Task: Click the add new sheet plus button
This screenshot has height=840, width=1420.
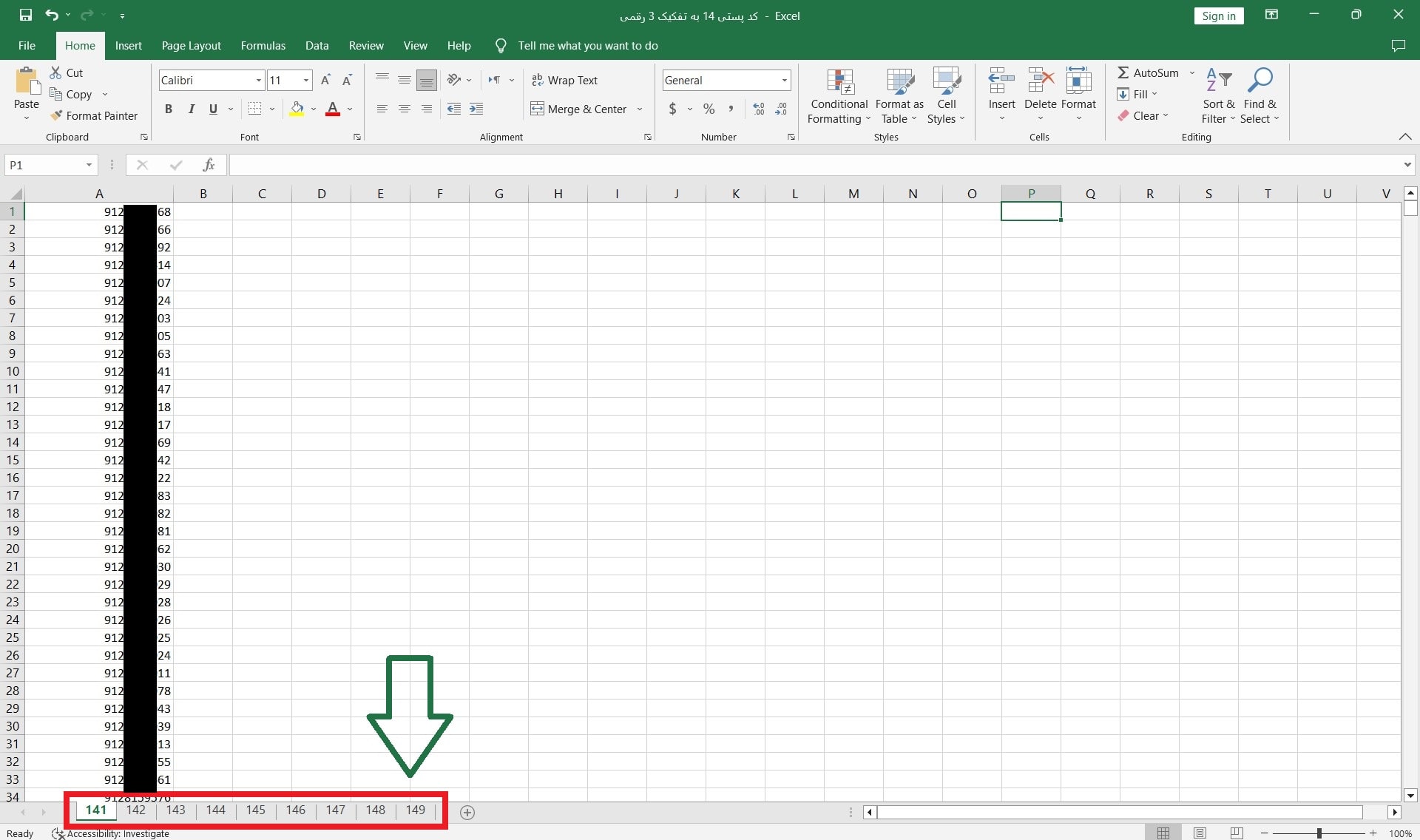Action: pos(467,812)
